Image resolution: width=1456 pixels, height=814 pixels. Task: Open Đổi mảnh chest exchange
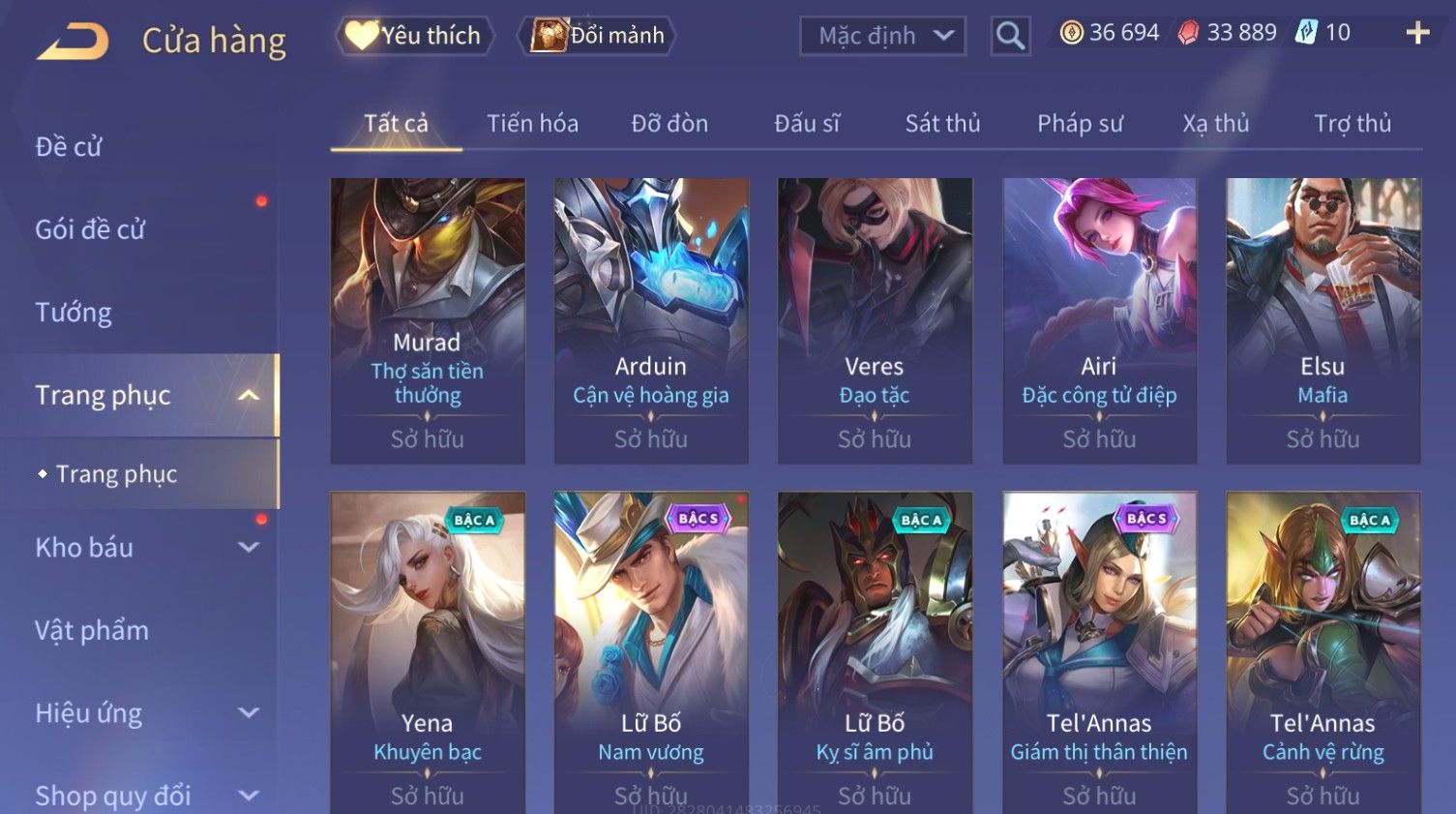pos(598,36)
